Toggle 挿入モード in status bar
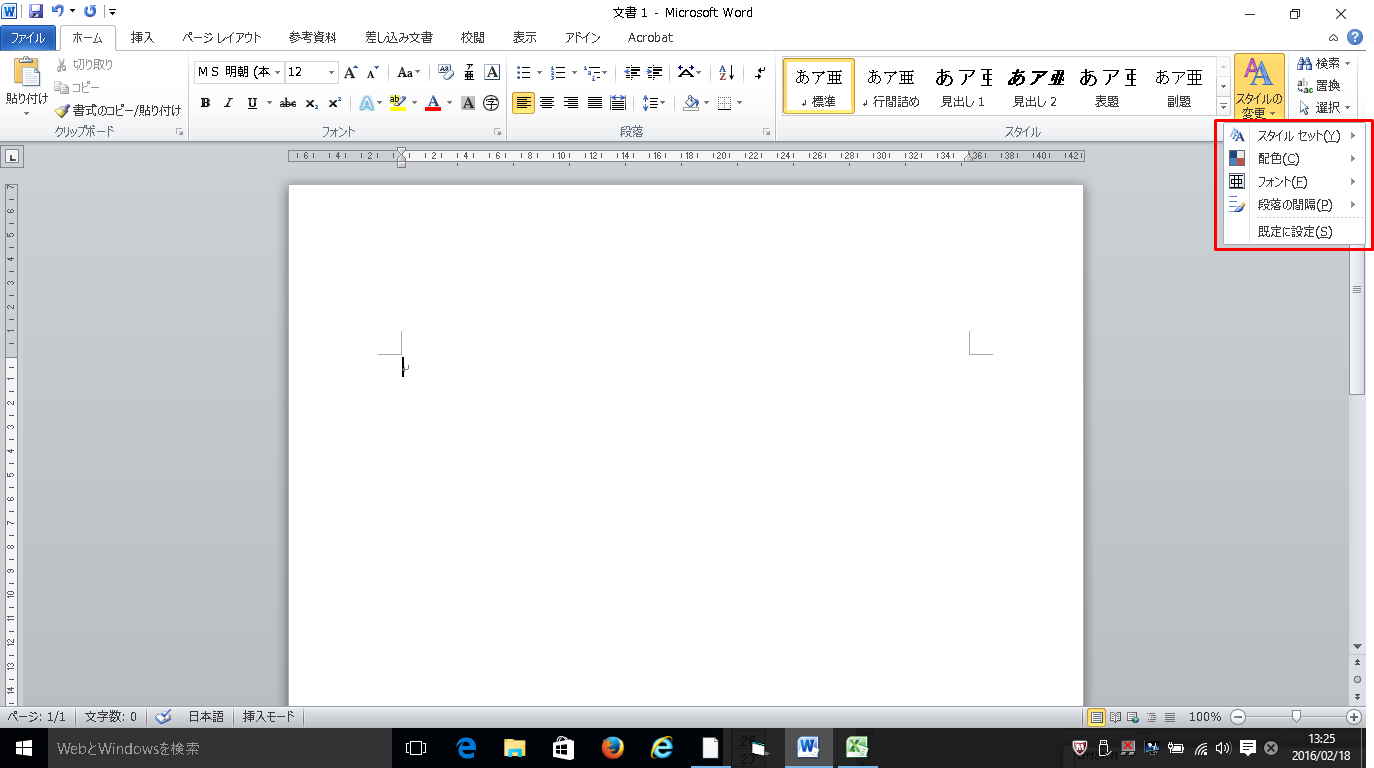1374x768 pixels. (269, 717)
